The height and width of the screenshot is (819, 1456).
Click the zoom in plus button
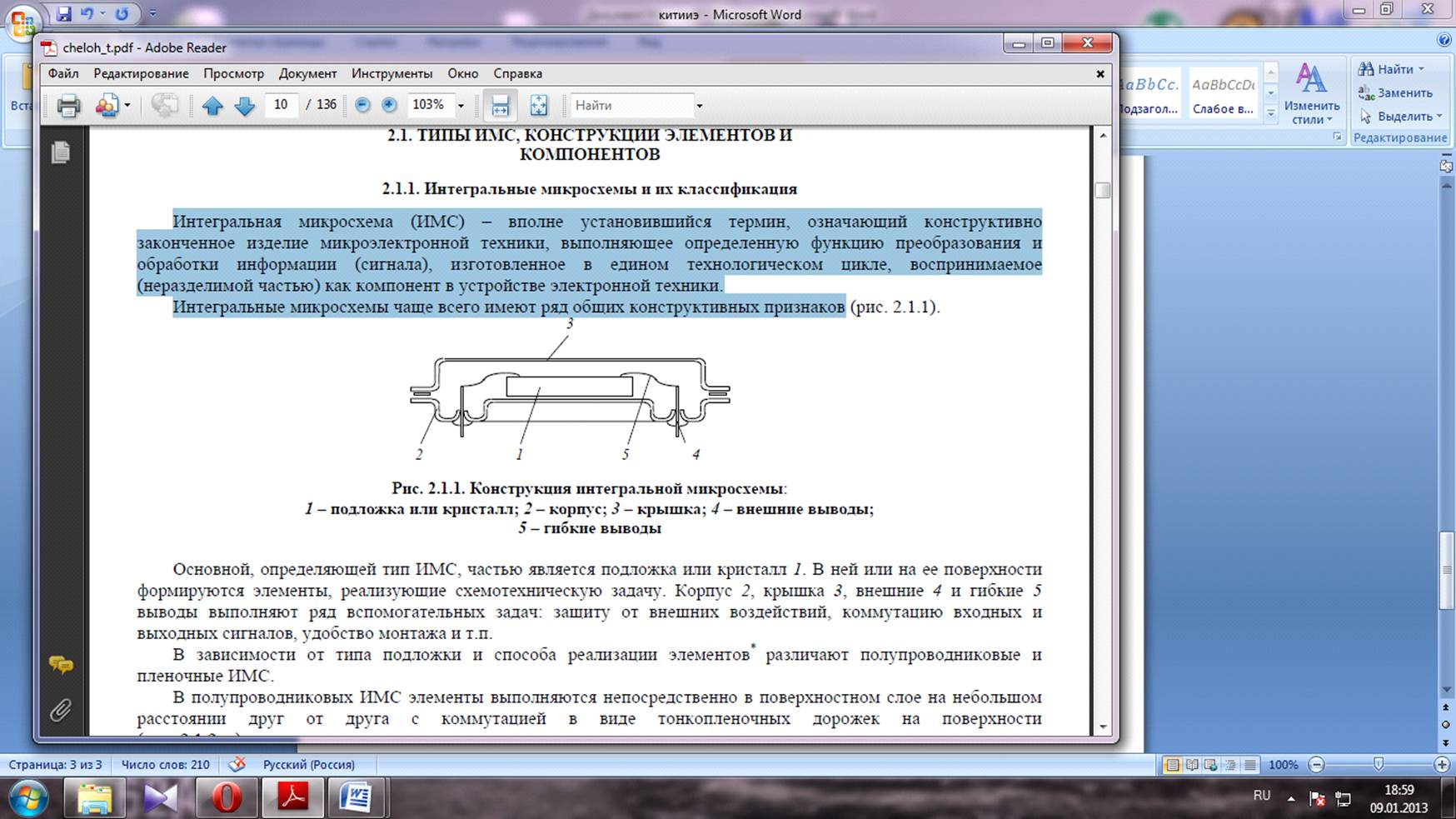click(389, 105)
